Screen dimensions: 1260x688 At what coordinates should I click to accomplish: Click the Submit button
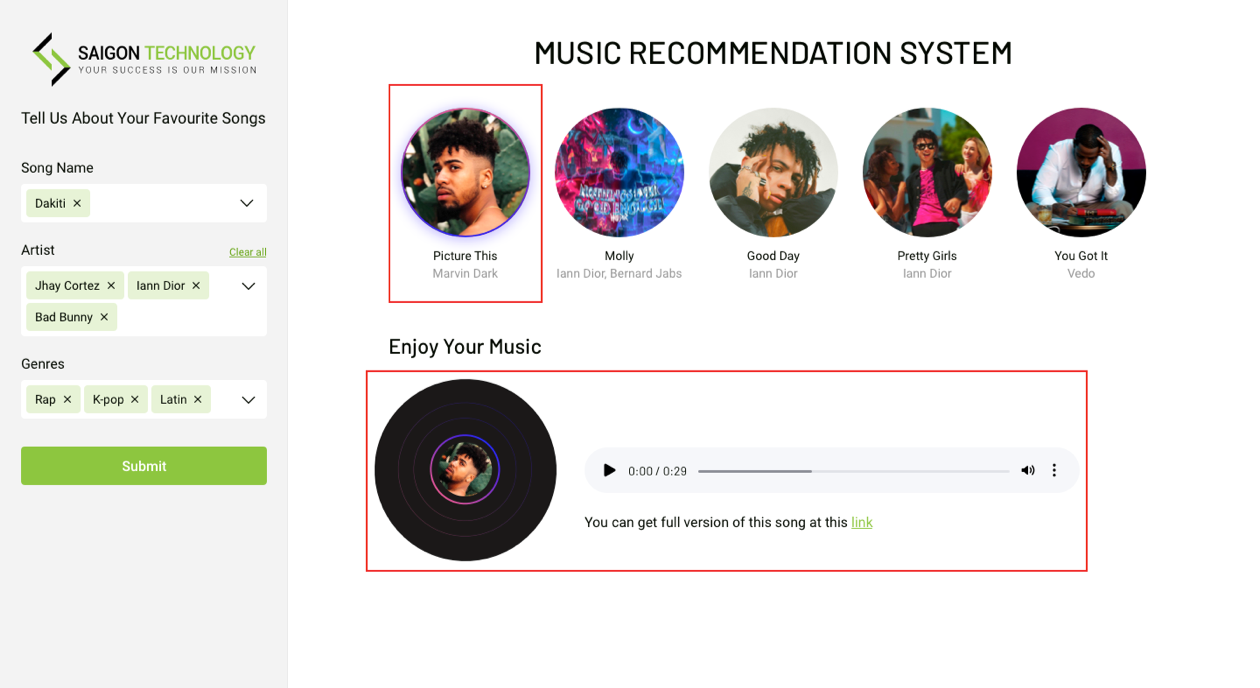coord(144,466)
